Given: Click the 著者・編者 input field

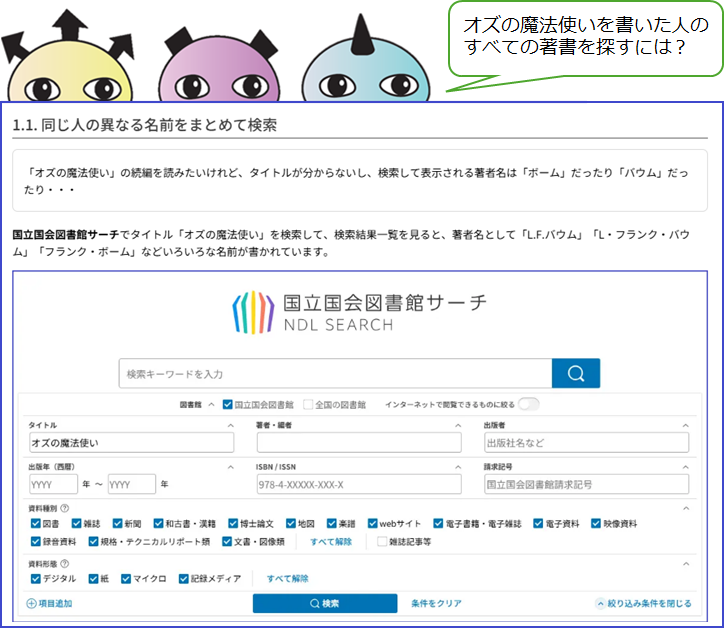Looking at the screenshot, I should 359,442.
